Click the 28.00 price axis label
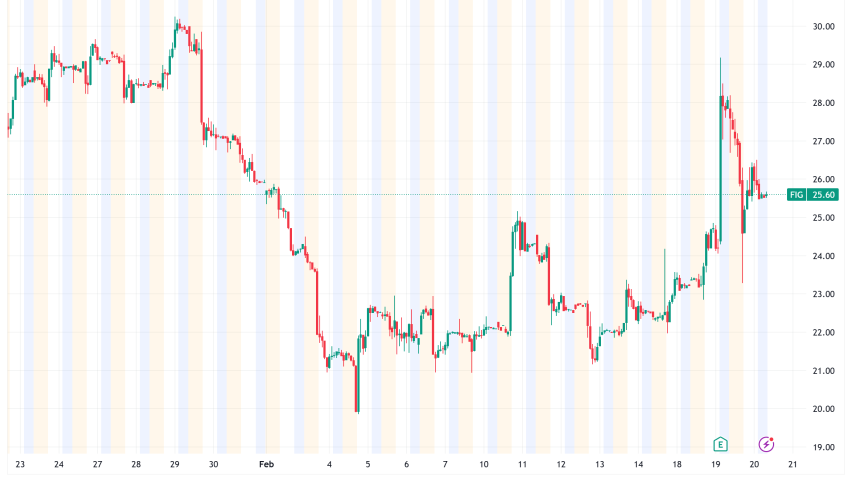 [x=823, y=103]
